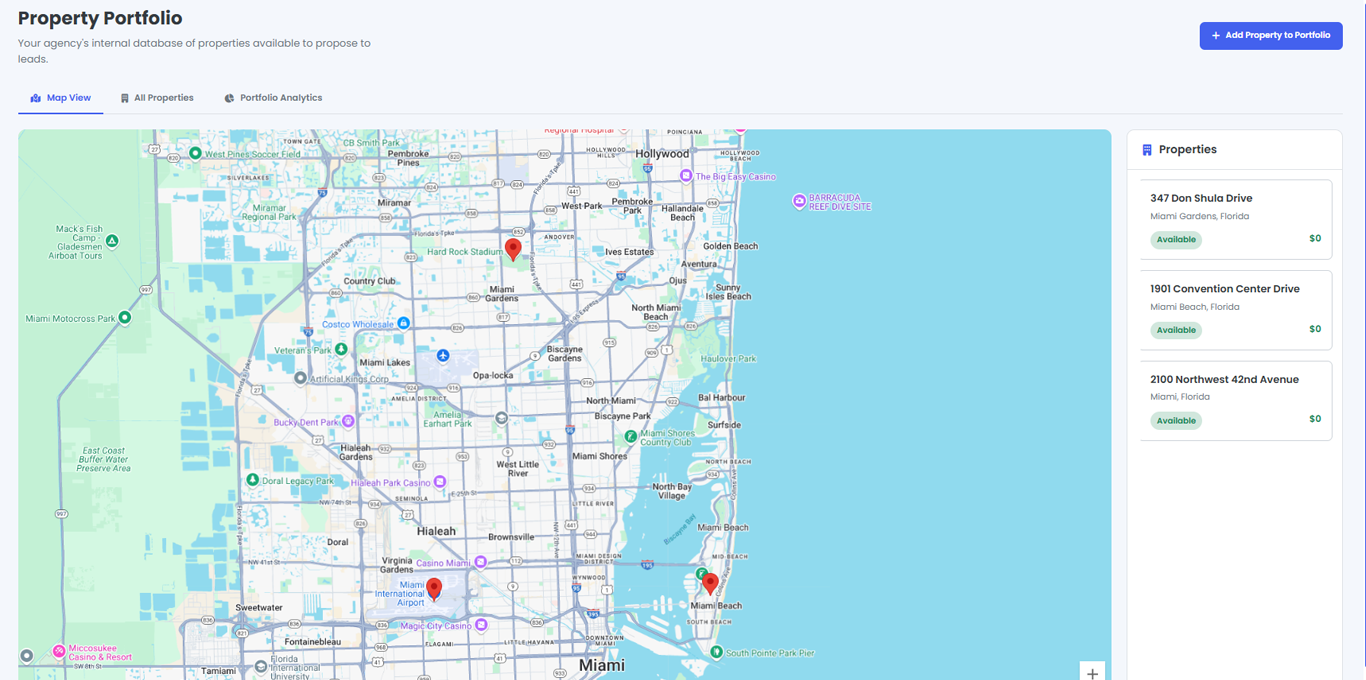Select the 2100 Northwest 42nd Avenue card
Screen dimensions: 1366x680
pos(1236,401)
